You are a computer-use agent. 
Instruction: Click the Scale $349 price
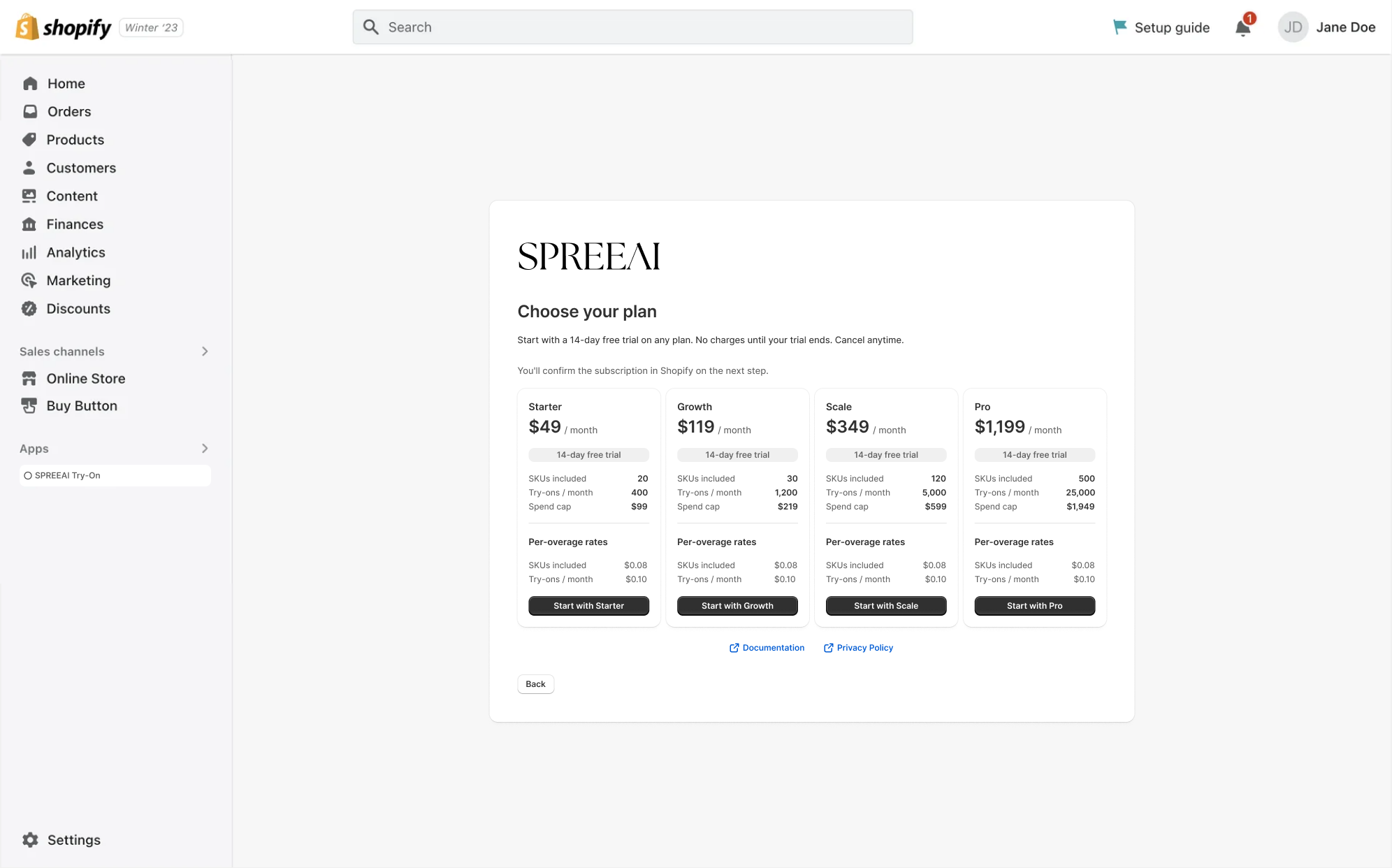848,427
